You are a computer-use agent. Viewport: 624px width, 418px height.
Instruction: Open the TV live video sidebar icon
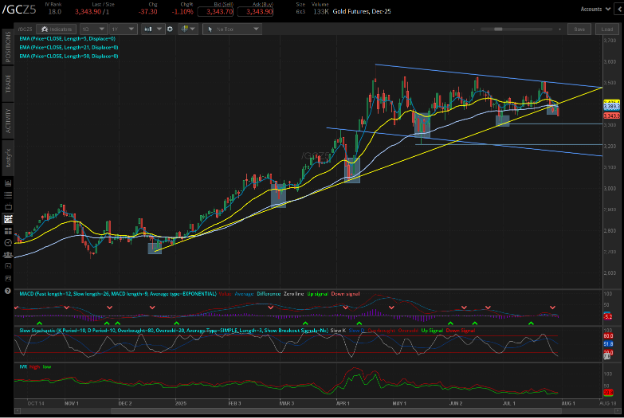point(8,207)
